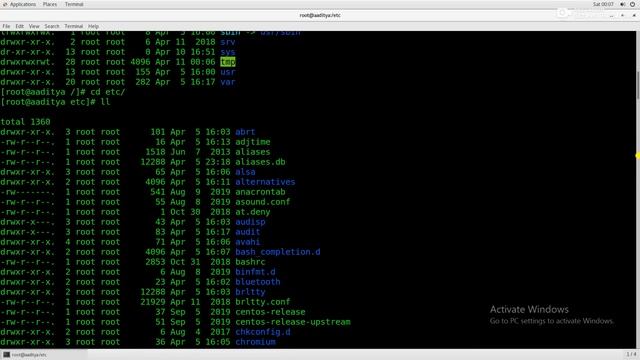
Task: Click the srv directory name
Action: 228,42
